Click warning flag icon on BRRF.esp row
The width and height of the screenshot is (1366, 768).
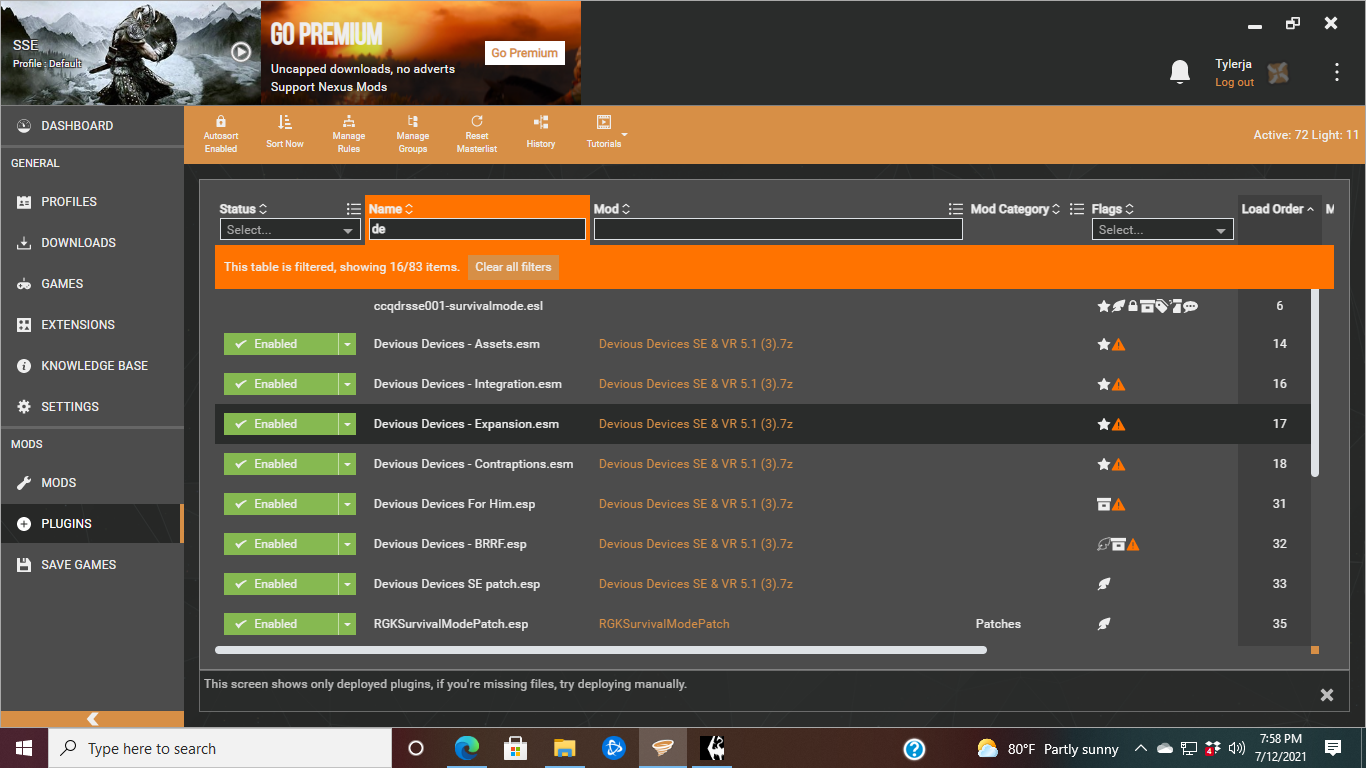1133,544
